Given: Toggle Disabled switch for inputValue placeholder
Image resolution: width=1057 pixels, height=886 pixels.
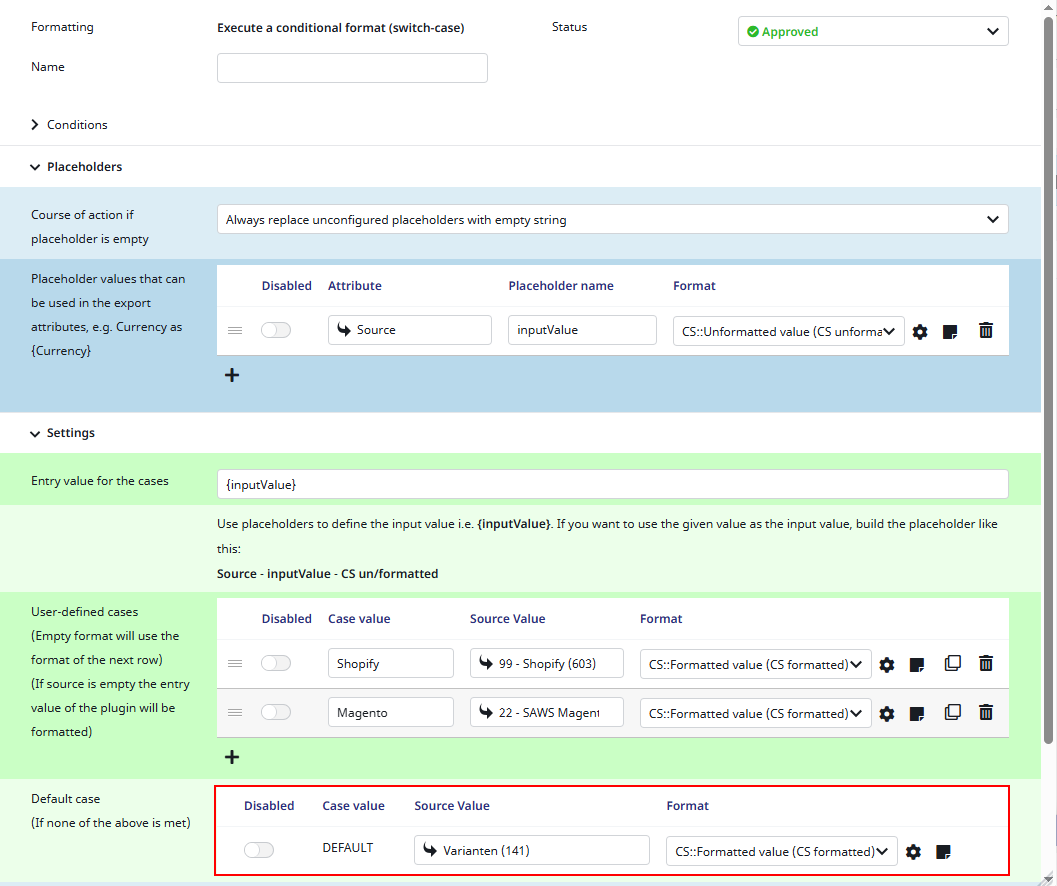Looking at the screenshot, I should [276, 330].
